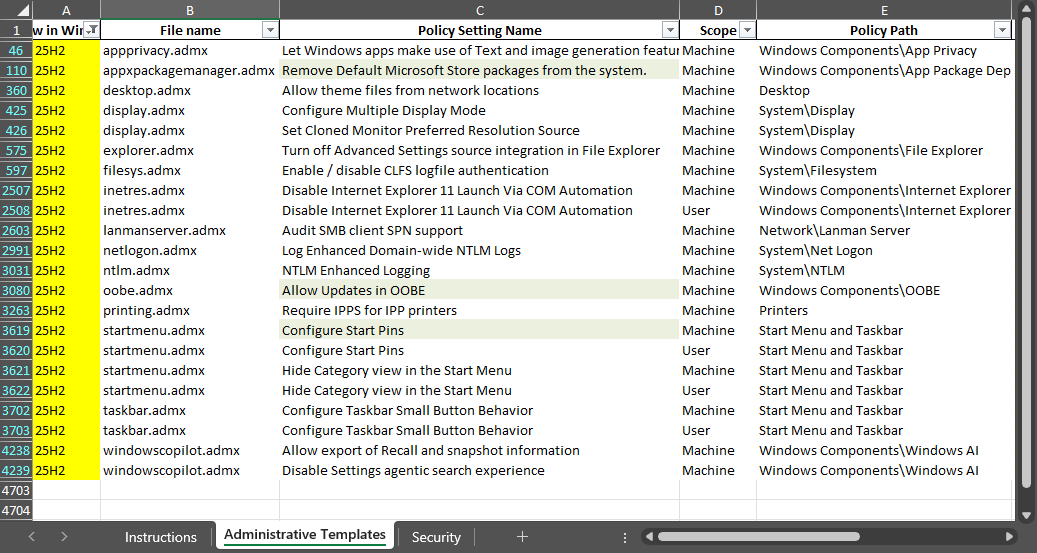This screenshot has height=553, width=1037.
Task: Select 'Allow export of Recall and snapshot information'
Action: point(479,450)
